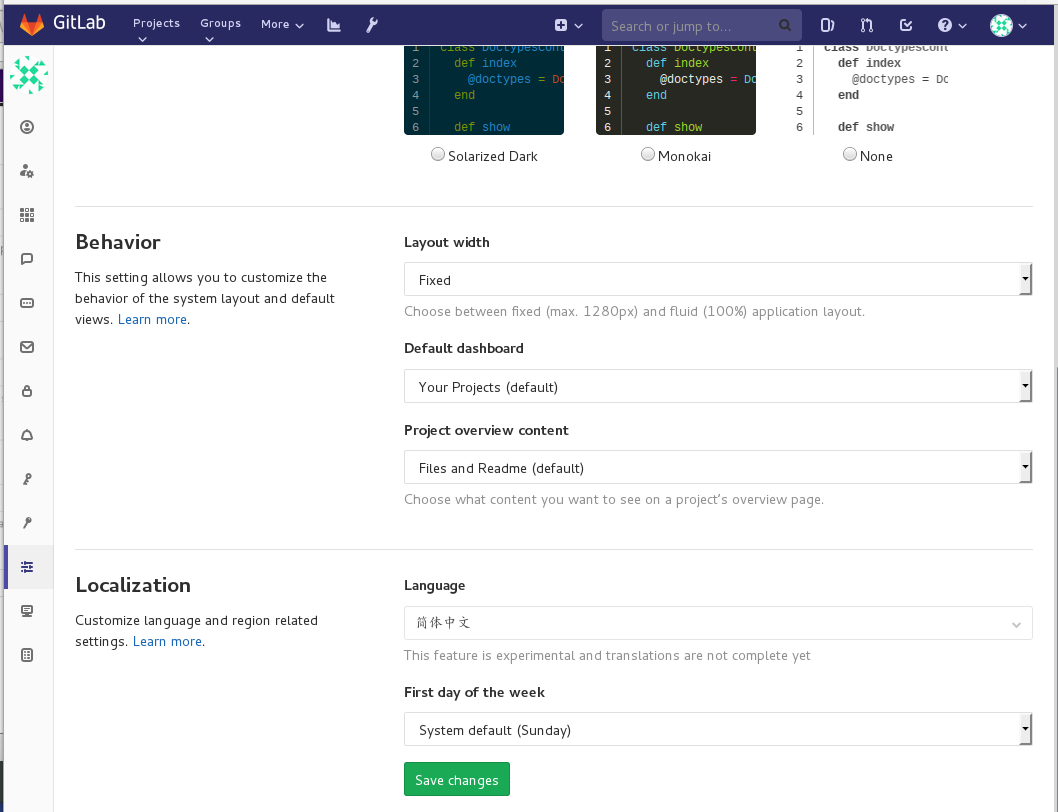
Task: Follow Learn more link under Localization
Action: click(x=167, y=641)
